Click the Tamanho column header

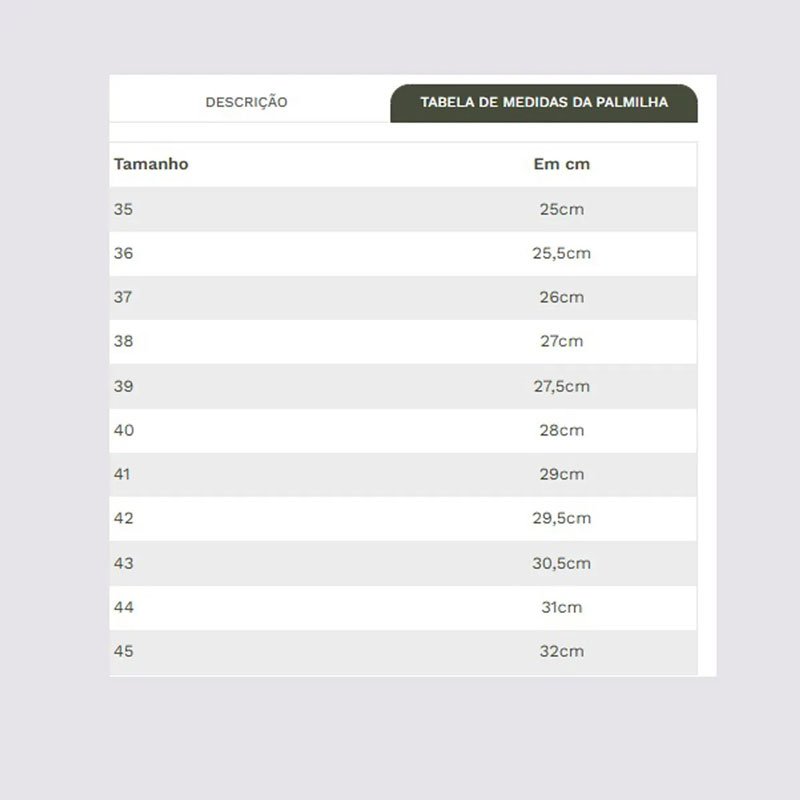pos(151,164)
